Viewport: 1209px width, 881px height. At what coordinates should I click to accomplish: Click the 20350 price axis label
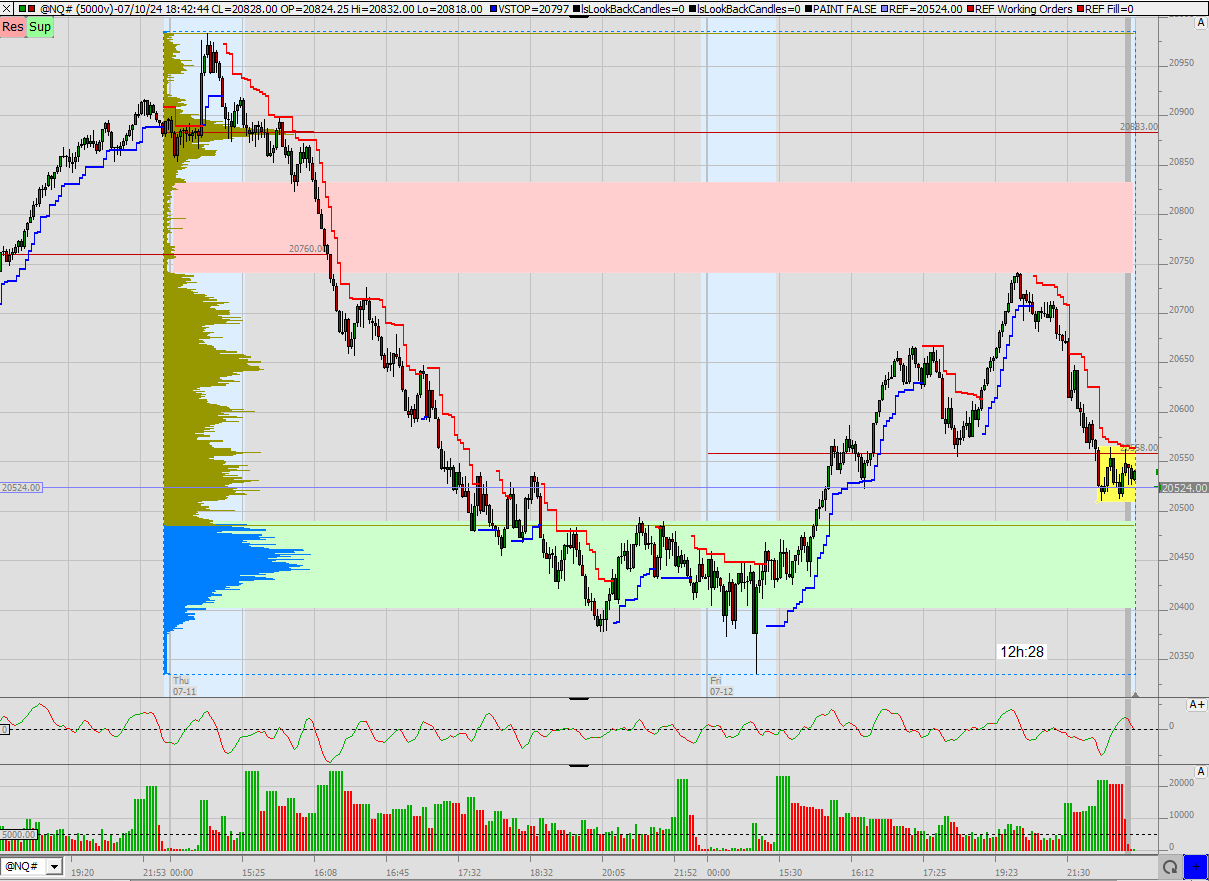(1181, 656)
